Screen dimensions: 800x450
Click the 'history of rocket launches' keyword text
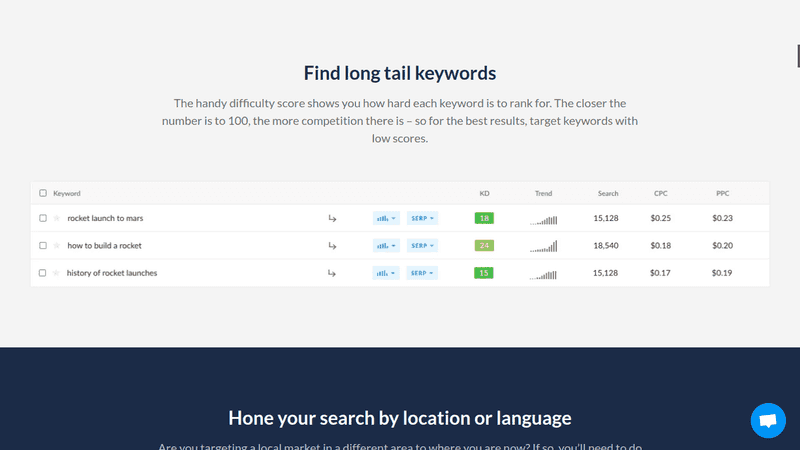point(112,273)
